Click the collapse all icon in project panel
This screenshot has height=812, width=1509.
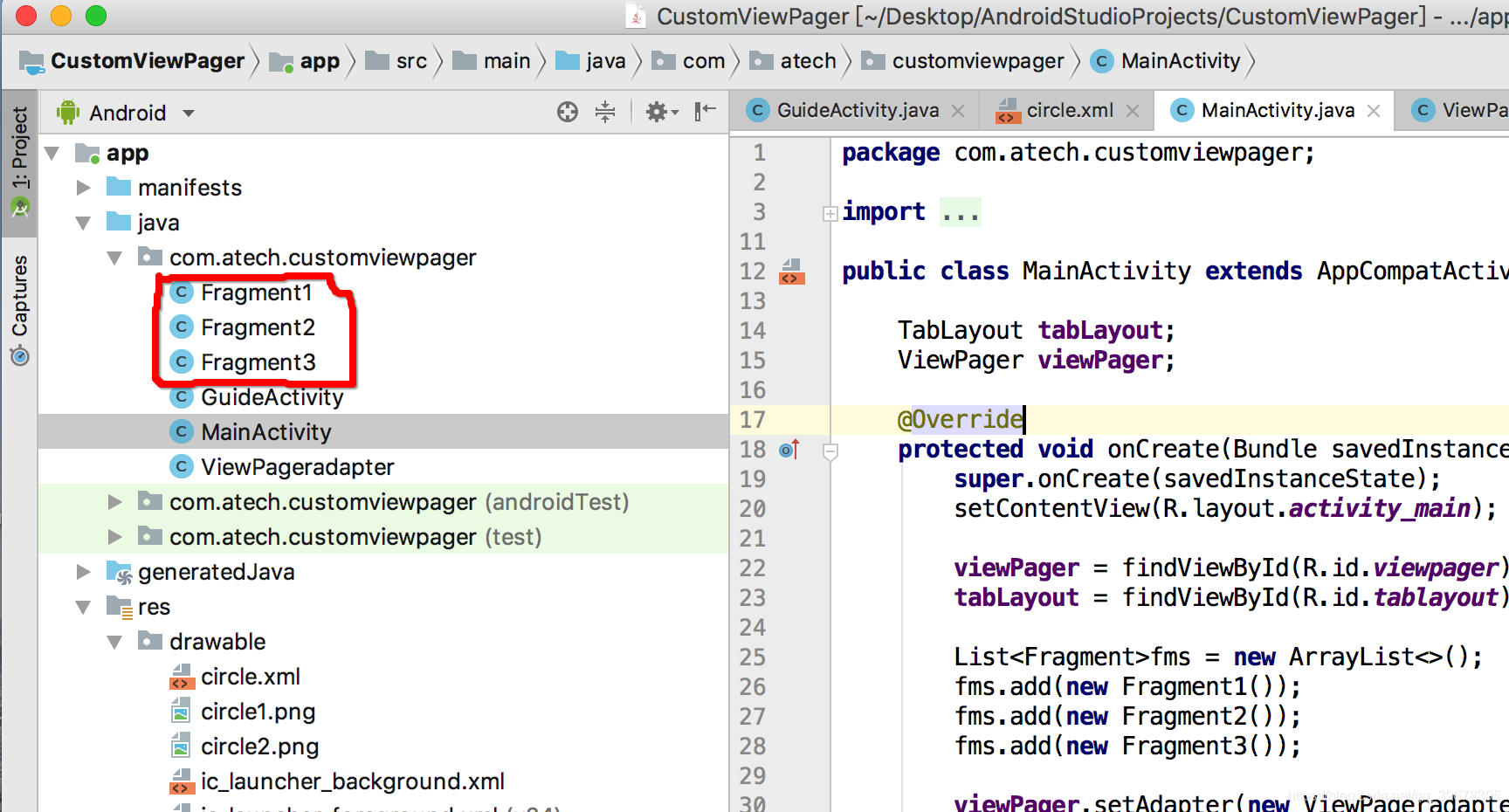click(605, 112)
